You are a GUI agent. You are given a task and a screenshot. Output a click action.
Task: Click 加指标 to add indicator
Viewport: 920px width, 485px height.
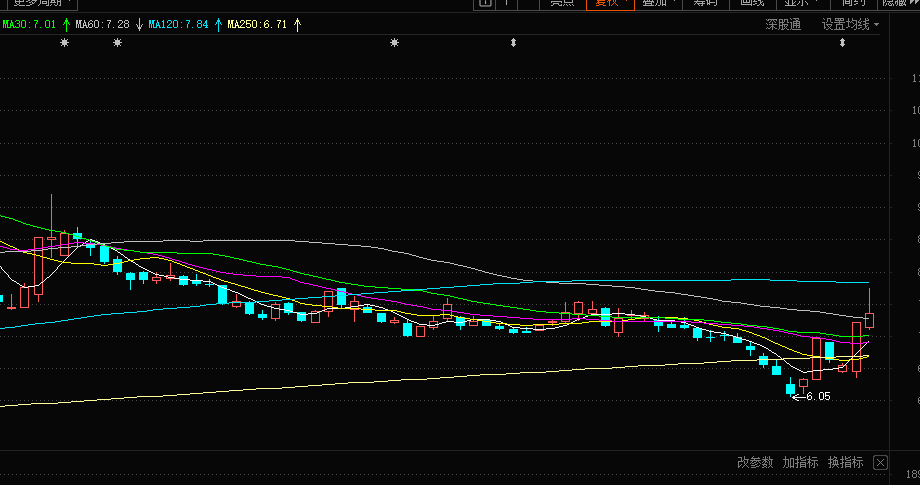click(800, 462)
